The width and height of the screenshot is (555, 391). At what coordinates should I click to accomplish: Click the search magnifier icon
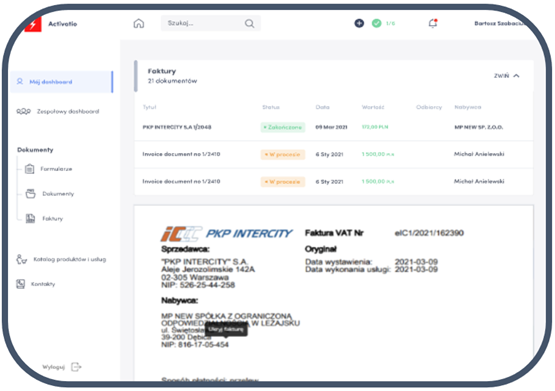(250, 23)
